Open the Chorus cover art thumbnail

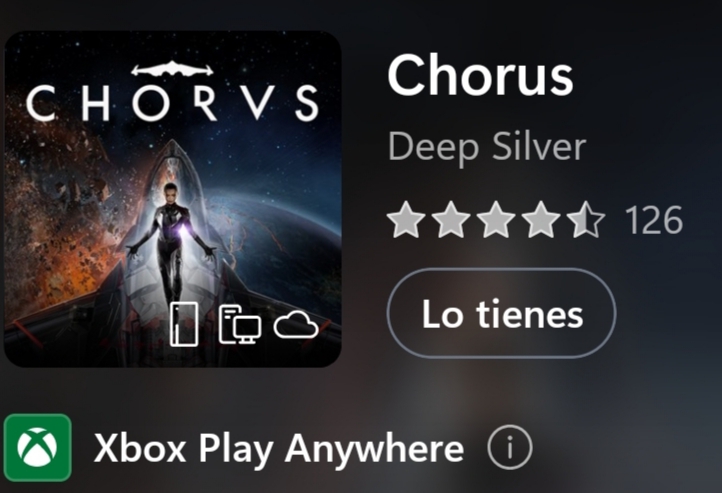tap(173, 199)
